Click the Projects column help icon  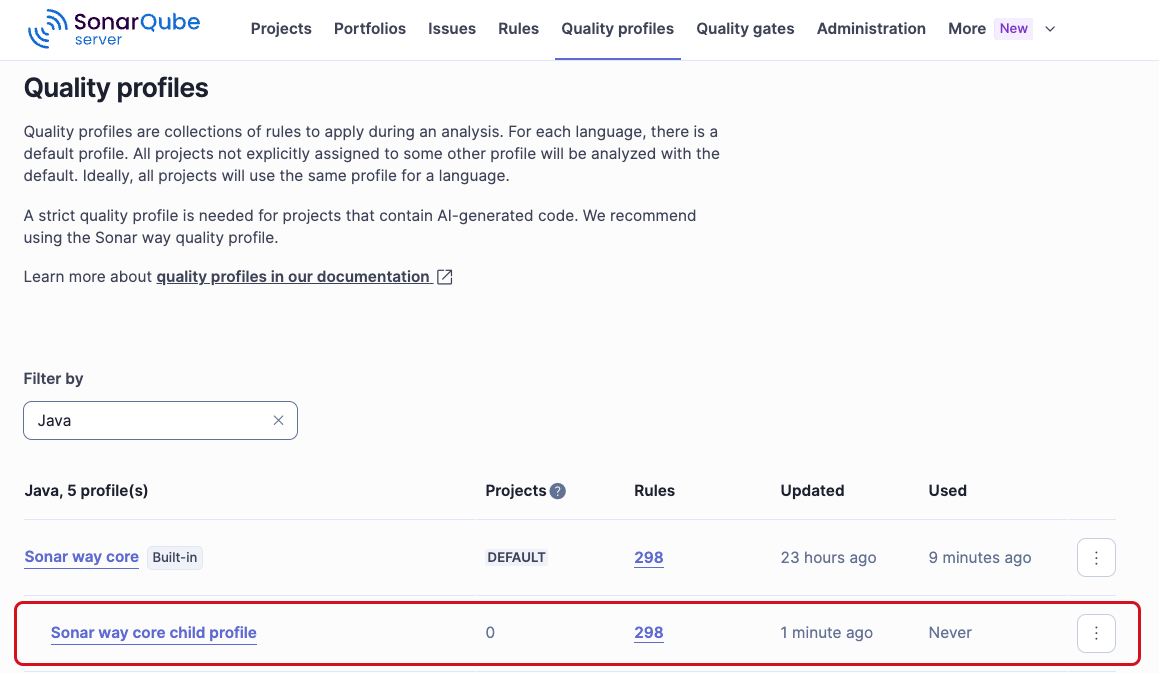coord(557,491)
